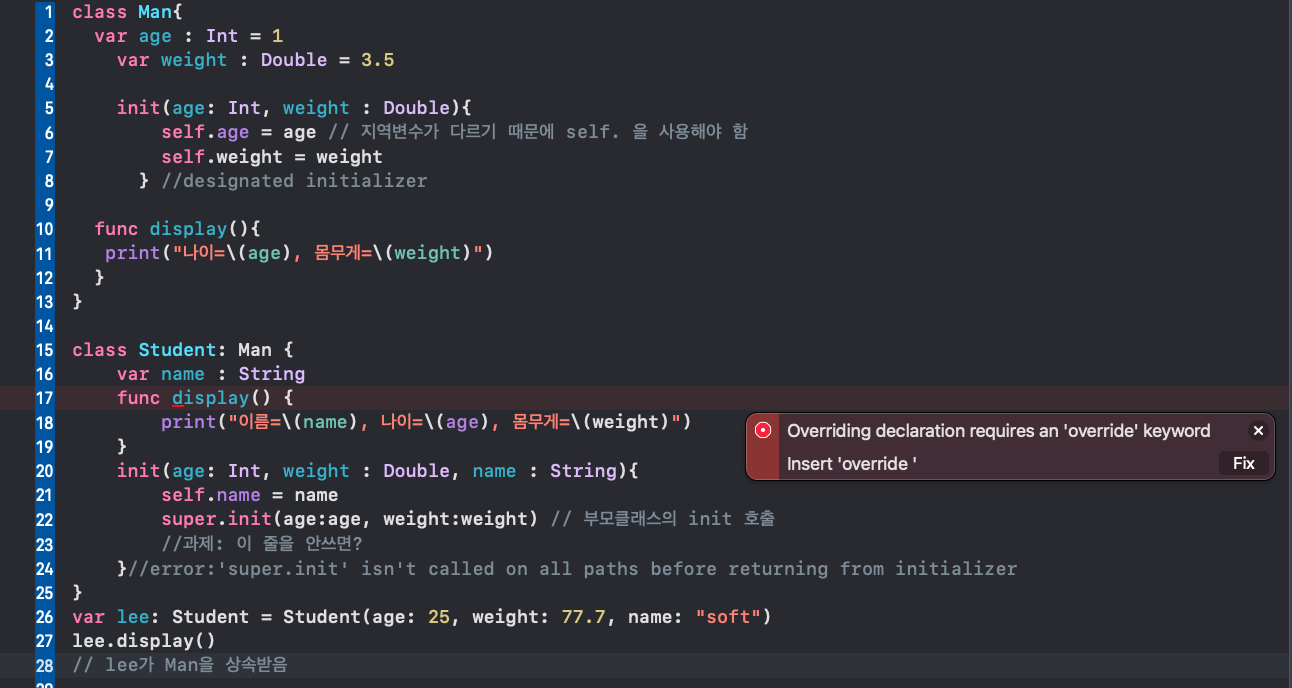Click the lee.display() statement
Viewport: 1292px width, 688px height.
pos(144,640)
